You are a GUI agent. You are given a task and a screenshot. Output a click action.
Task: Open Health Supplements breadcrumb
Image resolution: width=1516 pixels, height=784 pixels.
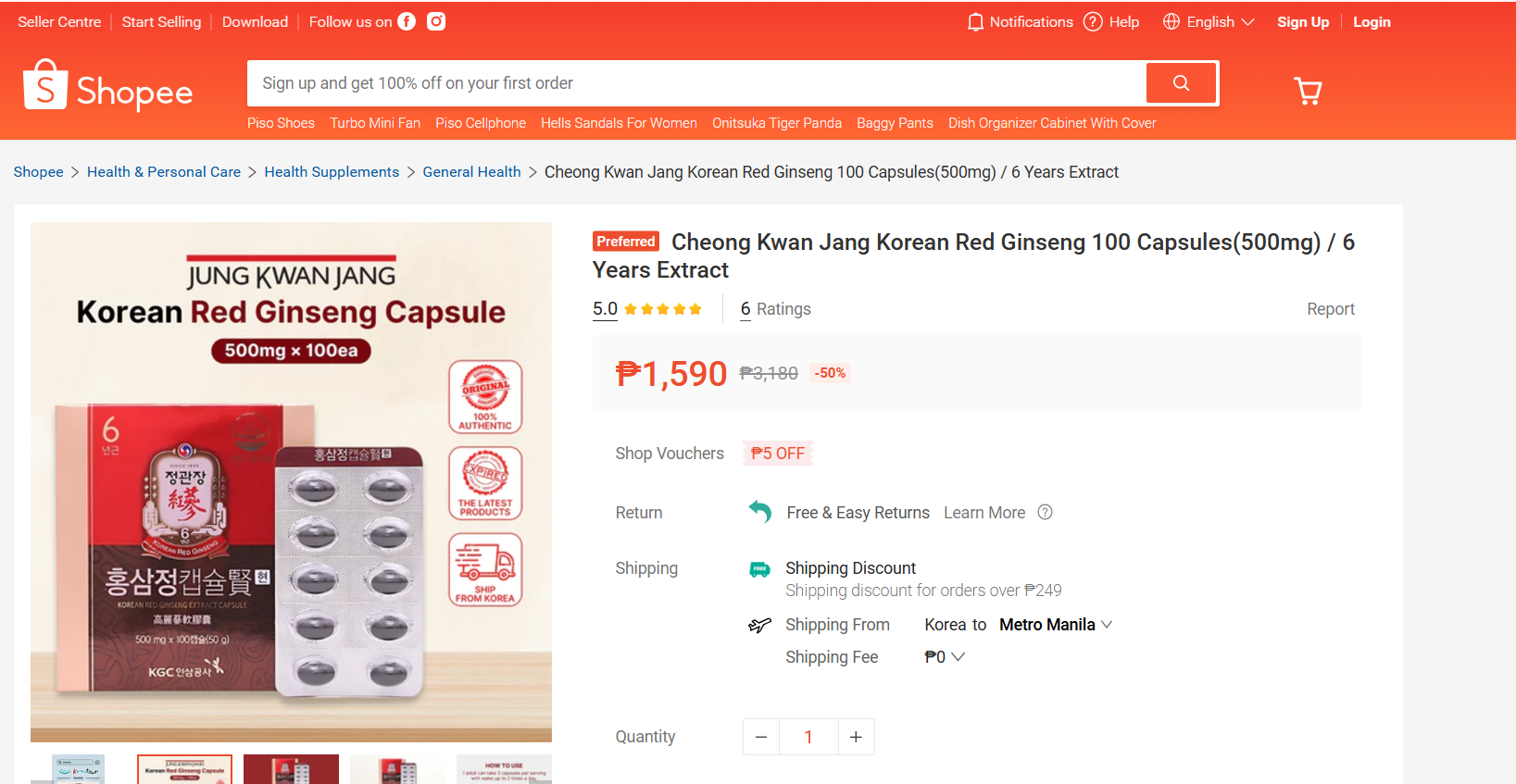coord(332,172)
